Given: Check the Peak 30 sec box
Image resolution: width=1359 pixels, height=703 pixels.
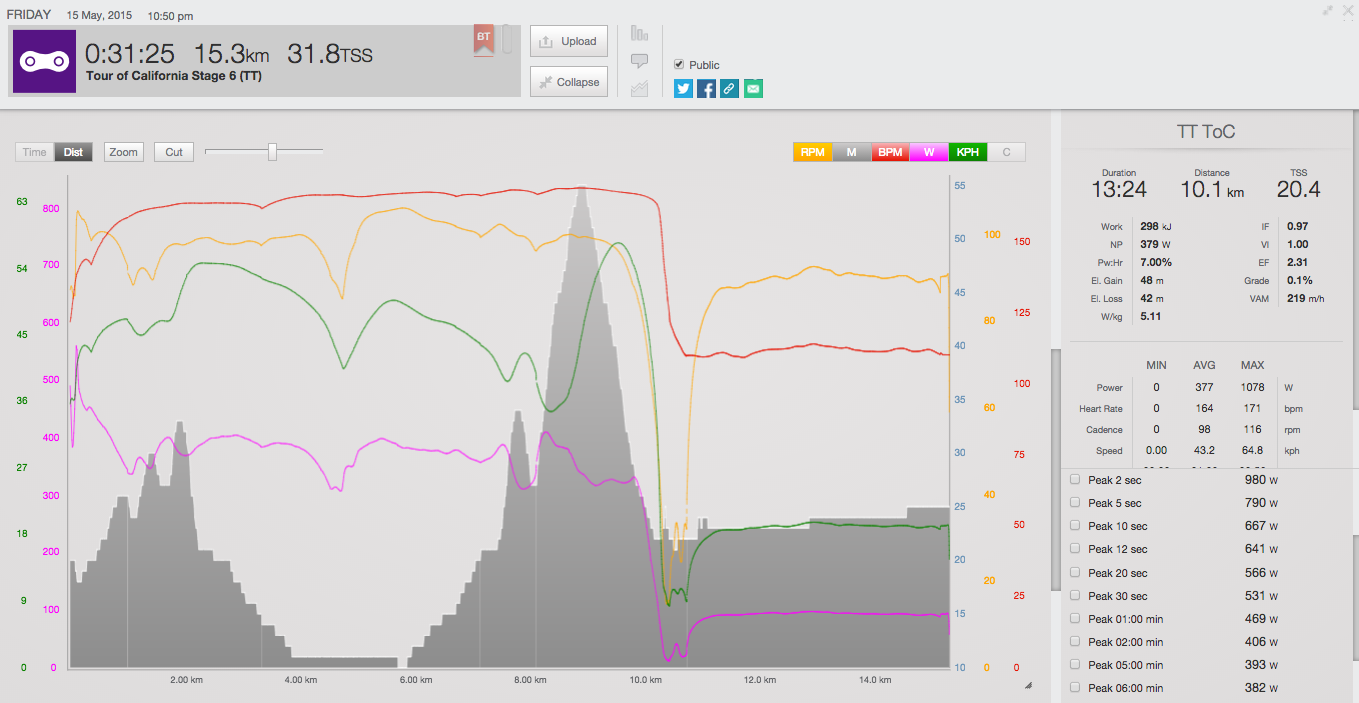Looking at the screenshot, I should [x=1075, y=595].
